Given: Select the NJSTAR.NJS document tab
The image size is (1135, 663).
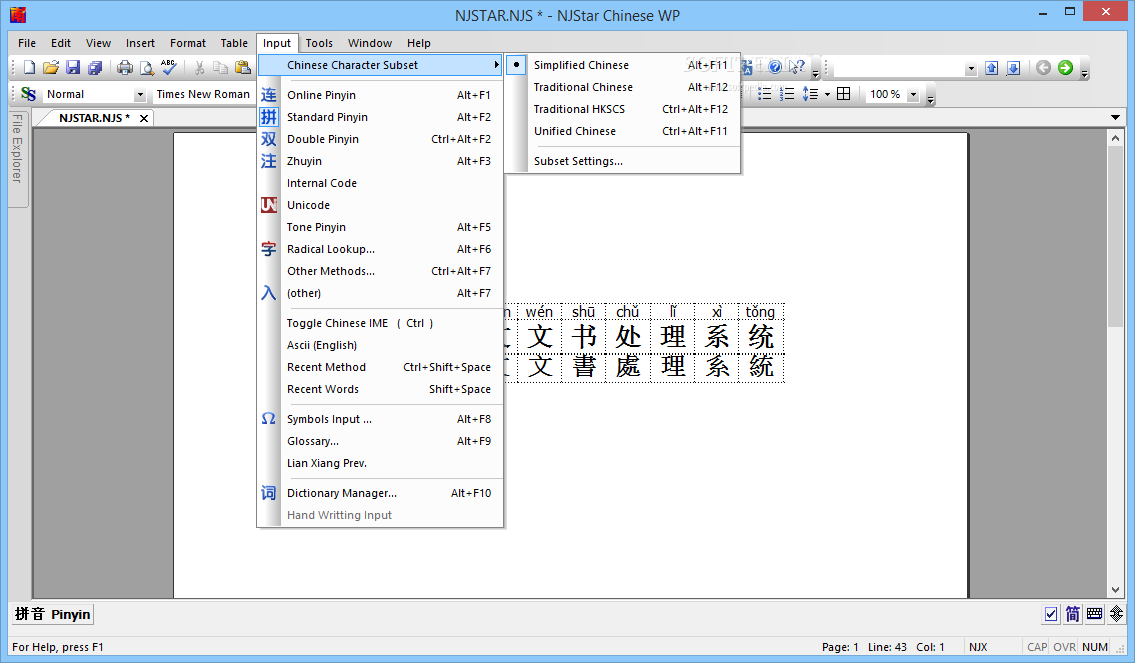Looking at the screenshot, I should point(94,117).
